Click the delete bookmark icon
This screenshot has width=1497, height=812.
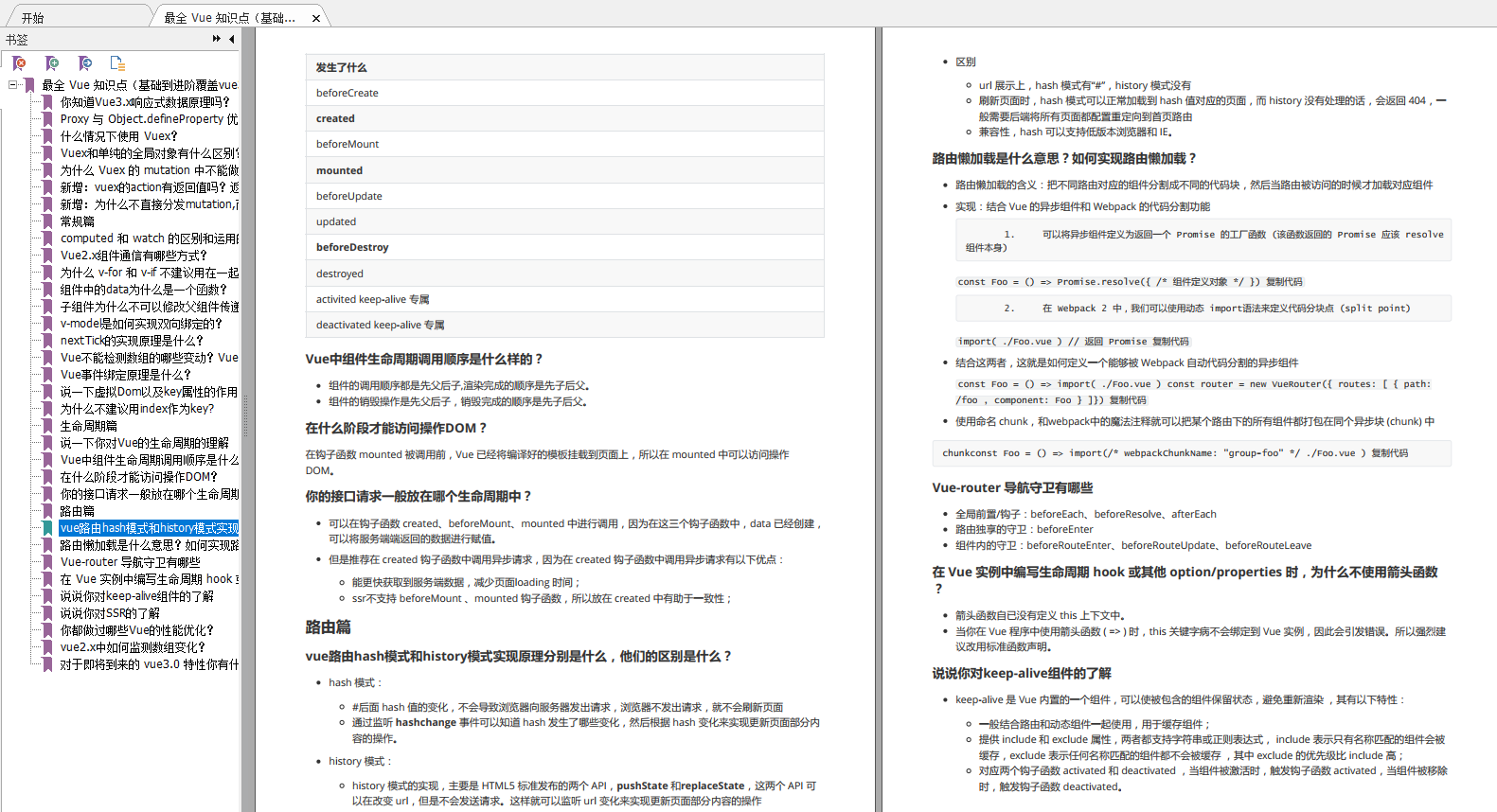(19, 63)
